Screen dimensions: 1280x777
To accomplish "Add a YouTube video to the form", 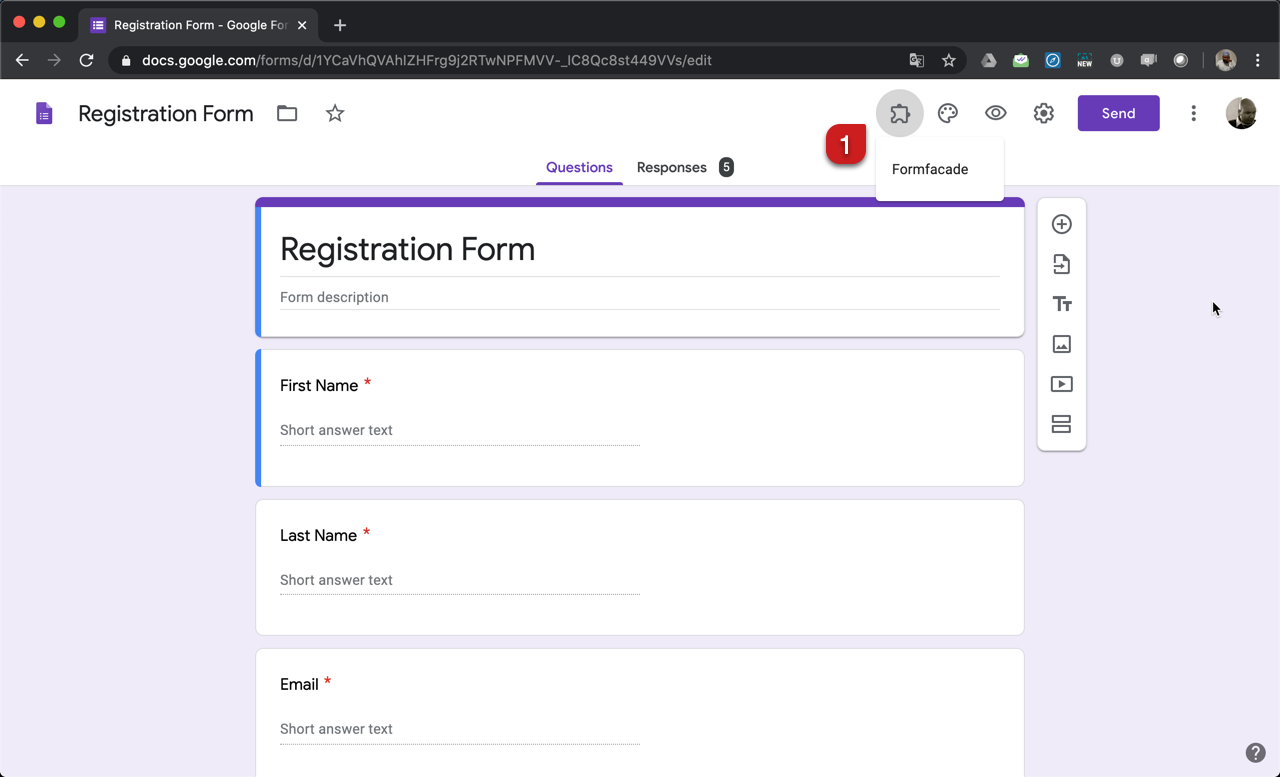I will click(x=1061, y=383).
